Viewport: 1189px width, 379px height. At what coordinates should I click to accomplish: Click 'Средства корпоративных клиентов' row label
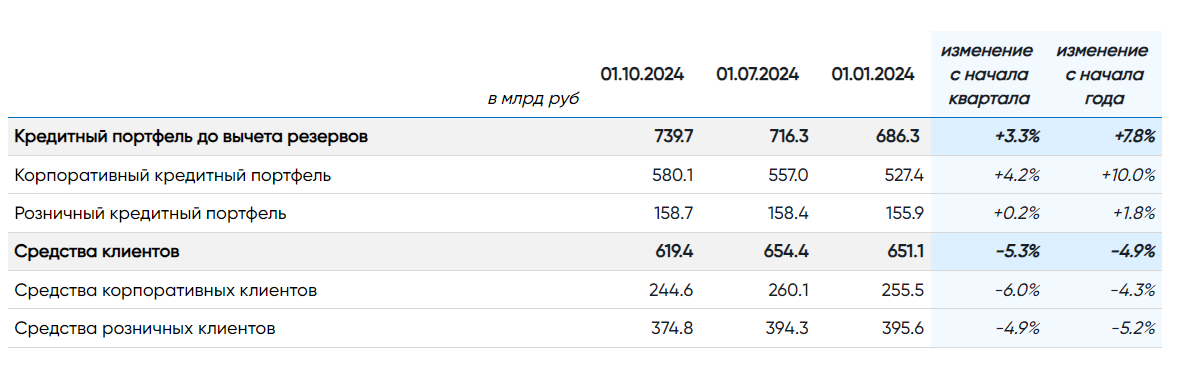pos(165,290)
